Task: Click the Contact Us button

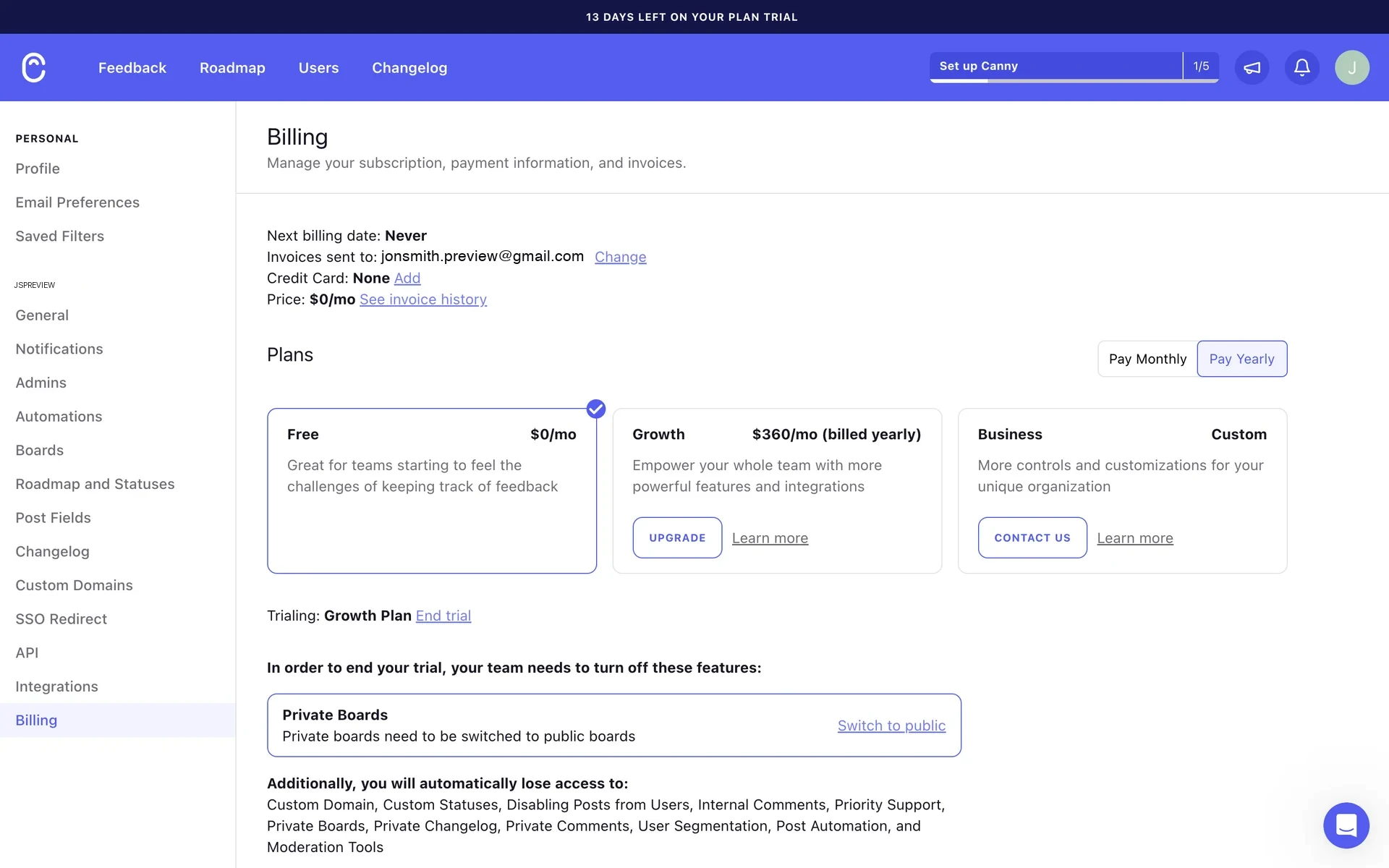Action: click(1032, 537)
